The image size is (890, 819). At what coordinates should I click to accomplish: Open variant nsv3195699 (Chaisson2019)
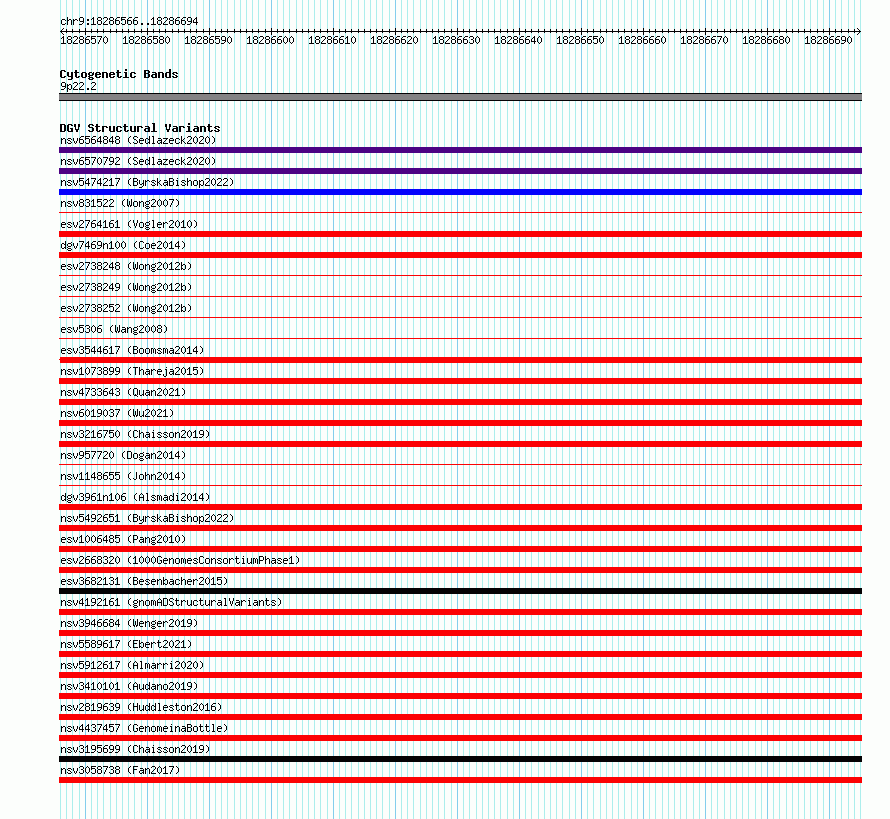[135, 749]
